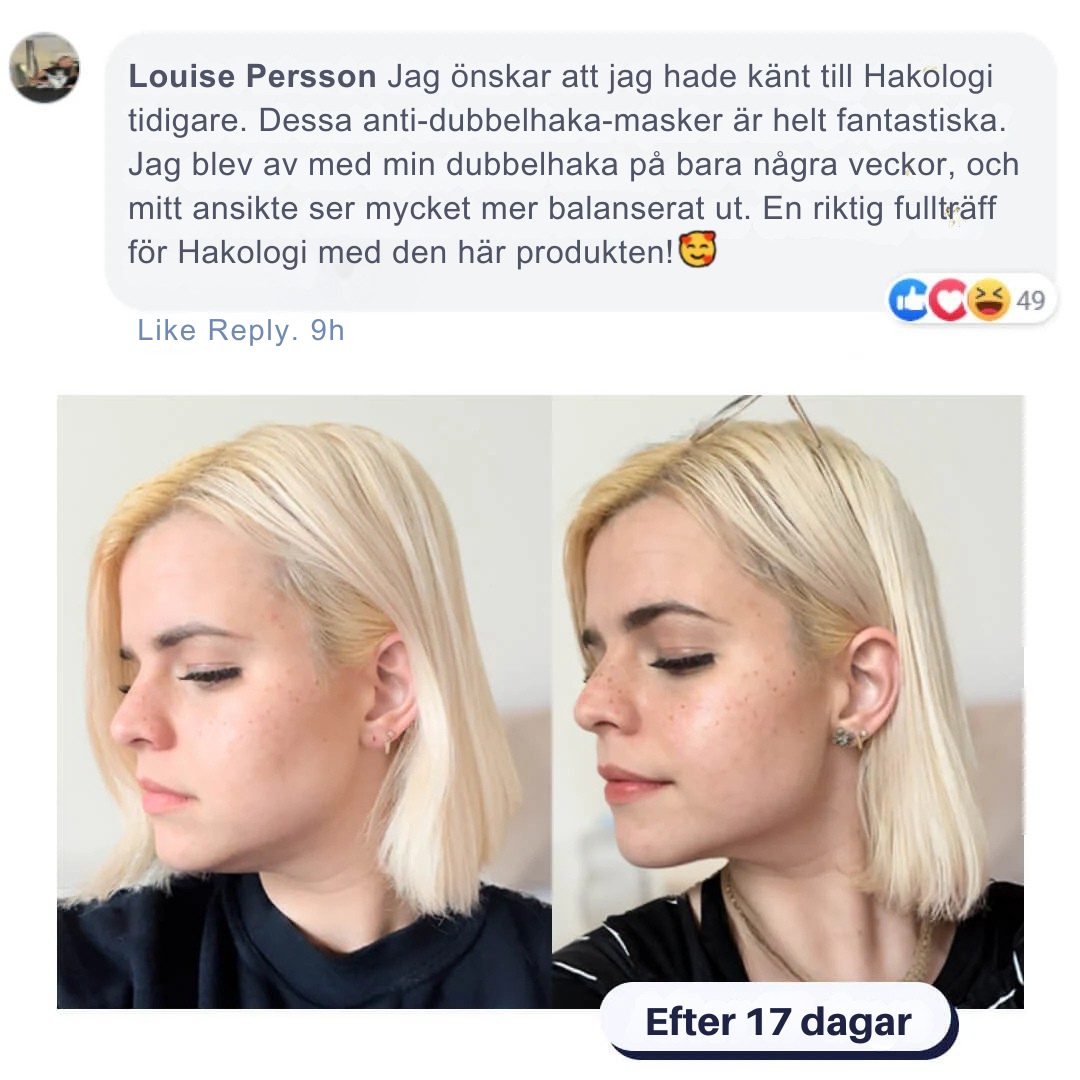Screen dimensions: 1080x1080
Task: Click the red heart reaction icon
Action: pos(948,300)
